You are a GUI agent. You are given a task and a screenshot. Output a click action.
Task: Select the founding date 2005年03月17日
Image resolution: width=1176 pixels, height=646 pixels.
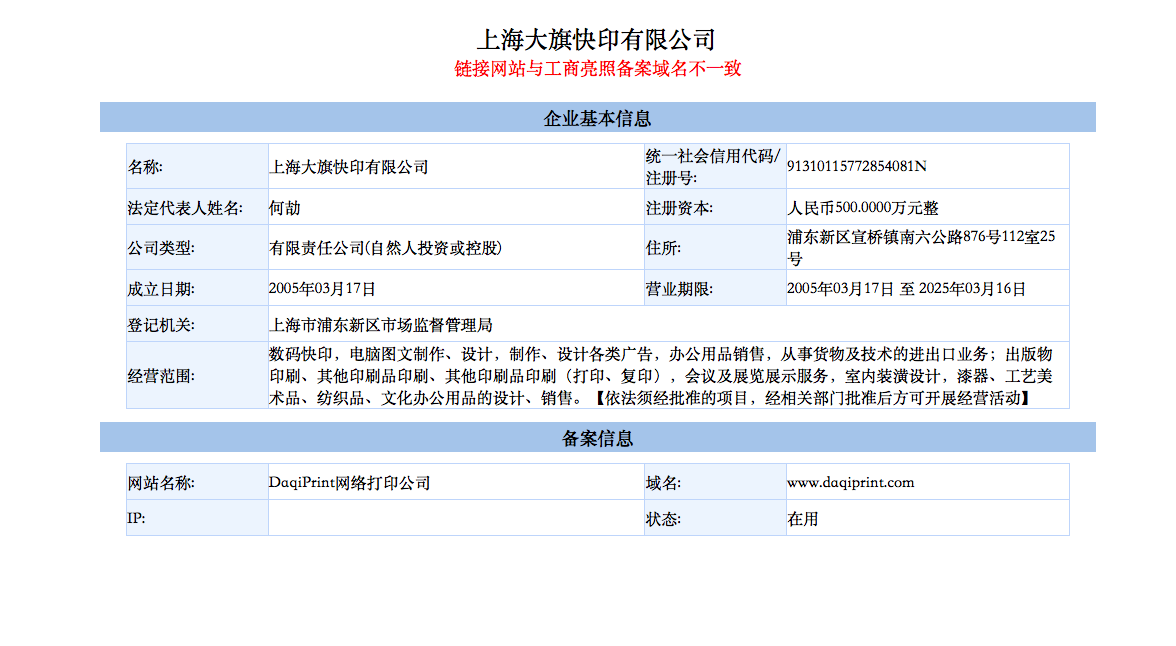322,289
